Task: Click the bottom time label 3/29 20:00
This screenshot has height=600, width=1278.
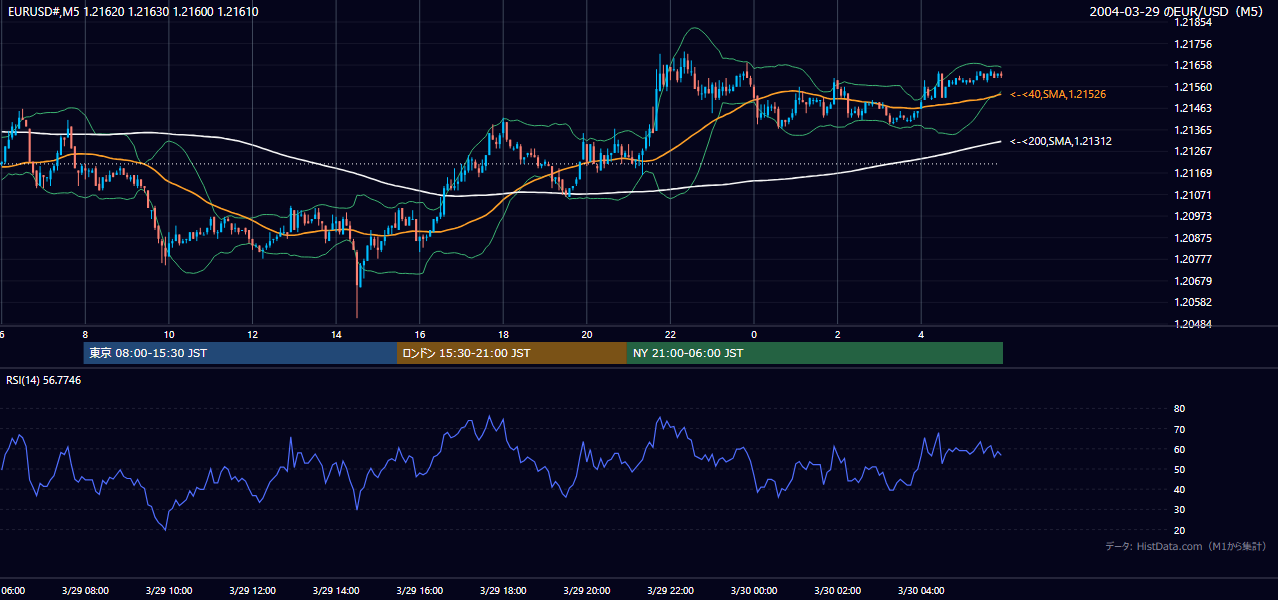Action: [x=586, y=591]
